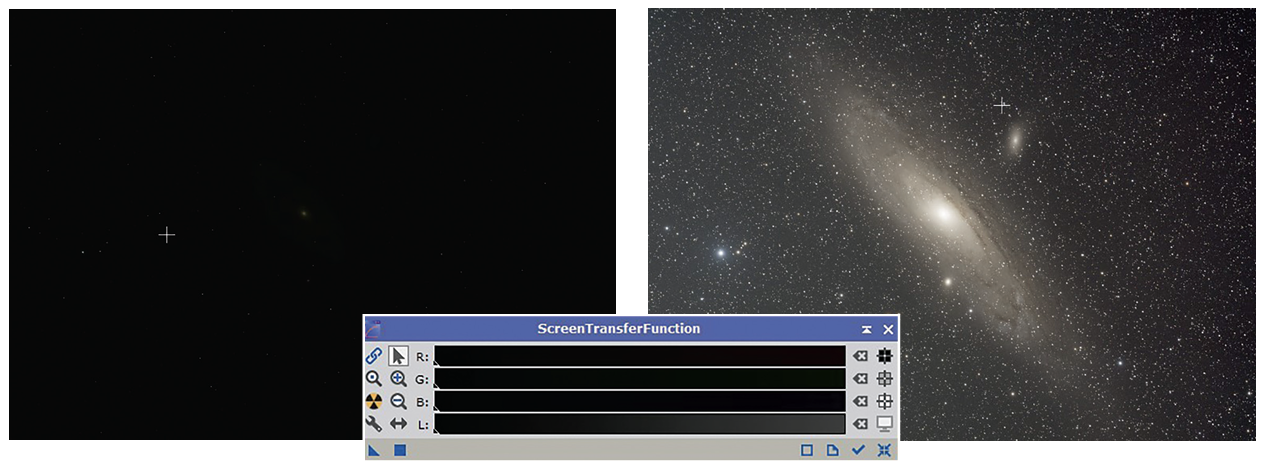Select the Zoom Out mode icon
The image size is (1278, 476).
pos(398,401)
